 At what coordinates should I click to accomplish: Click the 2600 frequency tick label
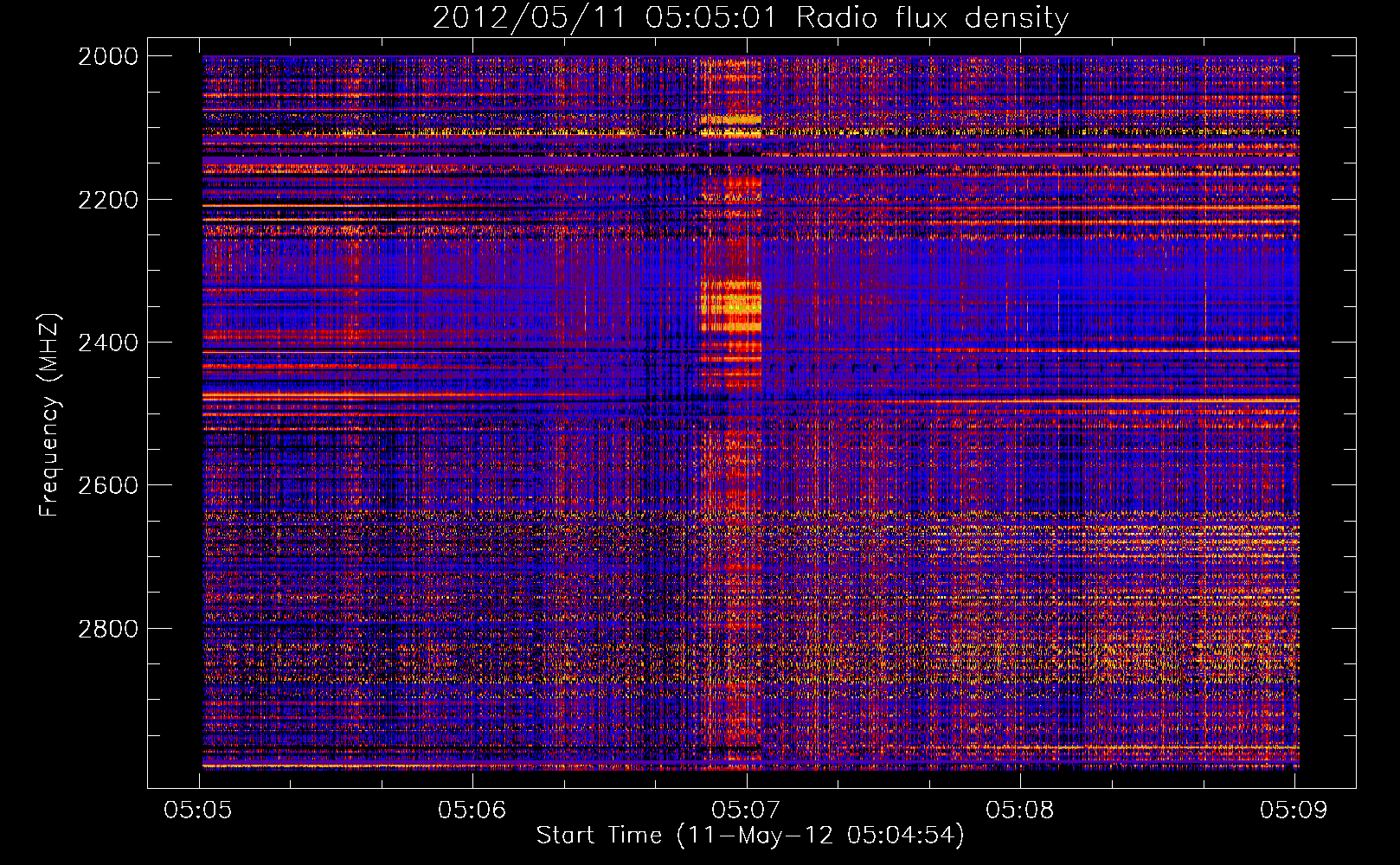coord(108,485)
